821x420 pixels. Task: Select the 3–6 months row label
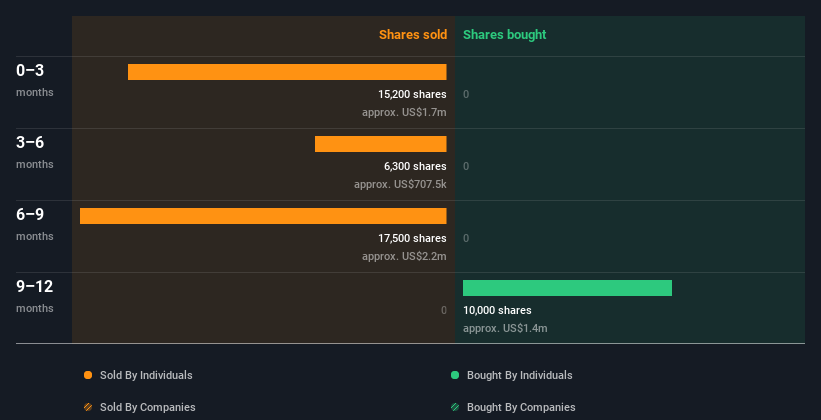coord(35,152)
